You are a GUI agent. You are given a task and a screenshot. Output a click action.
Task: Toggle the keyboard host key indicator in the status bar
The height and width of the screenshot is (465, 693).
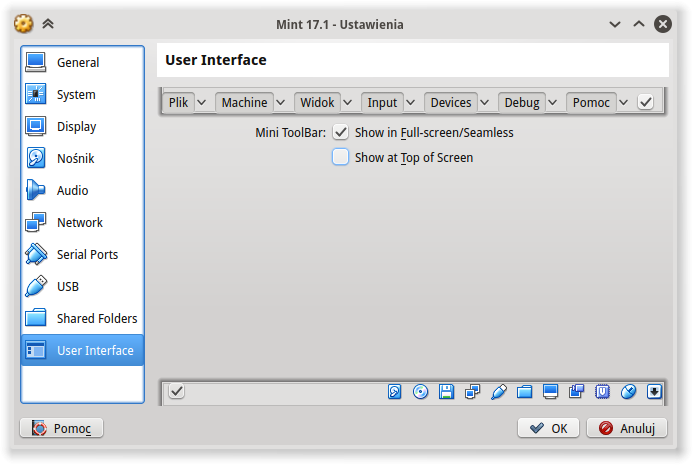[654, 392]
